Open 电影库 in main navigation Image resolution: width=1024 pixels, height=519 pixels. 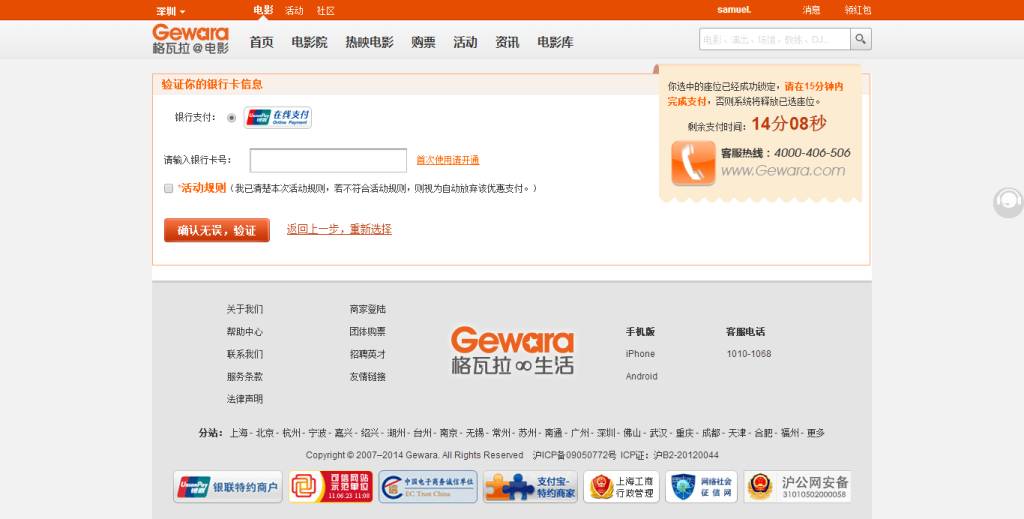click(x=556, y=42)
